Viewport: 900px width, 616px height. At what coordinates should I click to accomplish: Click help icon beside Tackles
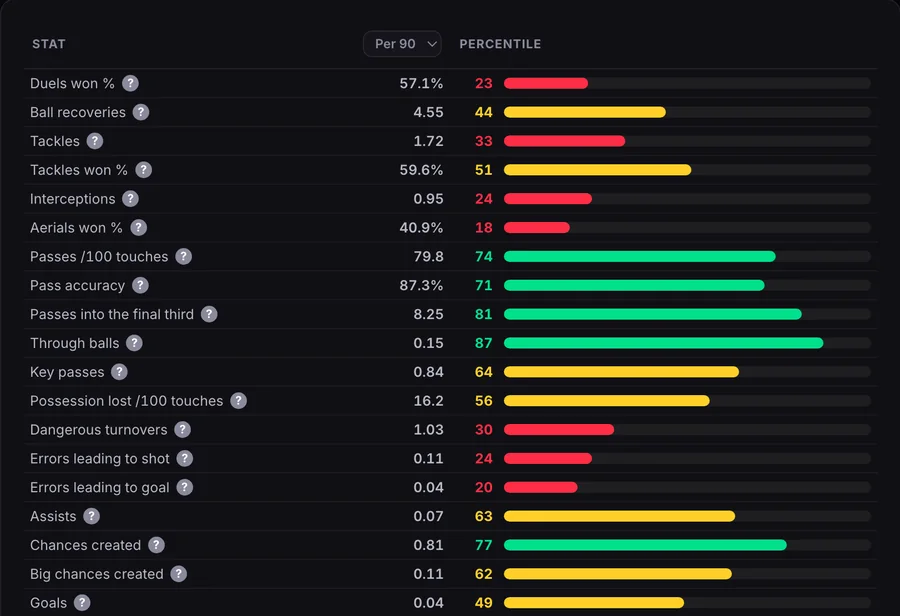(95, 141)
